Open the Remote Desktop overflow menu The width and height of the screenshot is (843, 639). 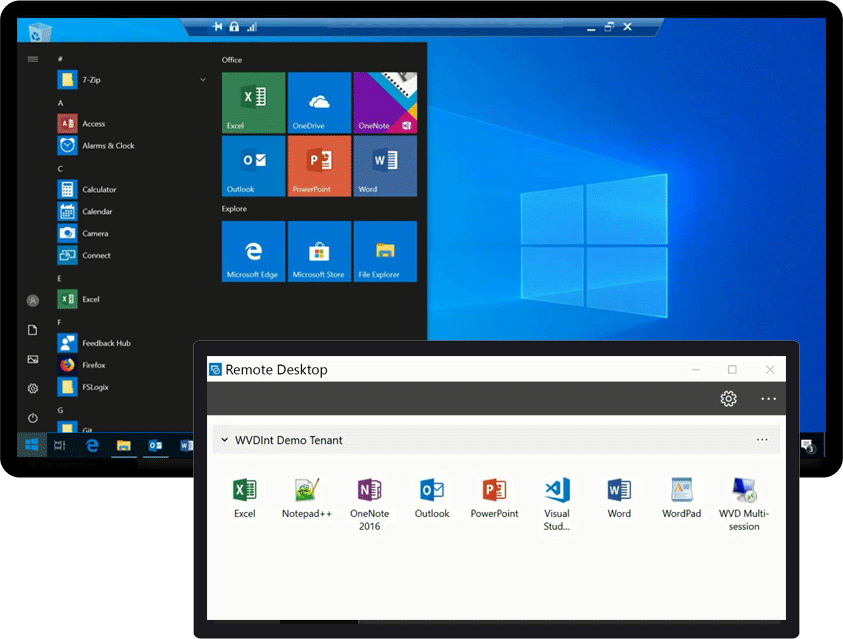click(769, 399)
